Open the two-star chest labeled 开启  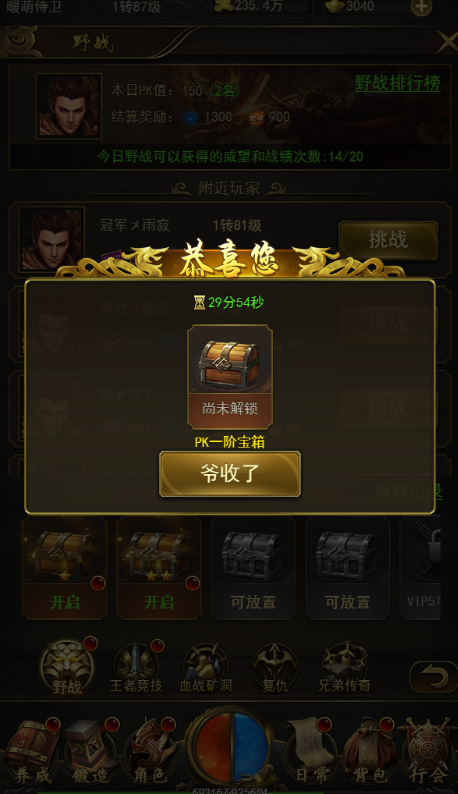coord(159,568)
